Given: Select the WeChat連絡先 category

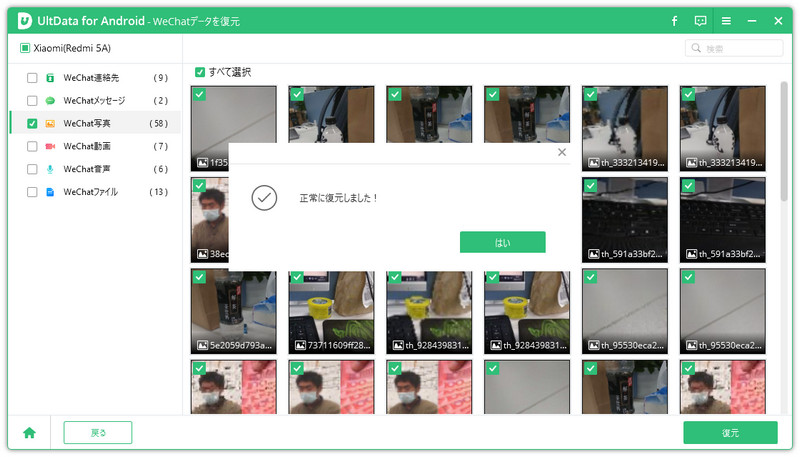Looking at the screenshot, I should (96, 78).
